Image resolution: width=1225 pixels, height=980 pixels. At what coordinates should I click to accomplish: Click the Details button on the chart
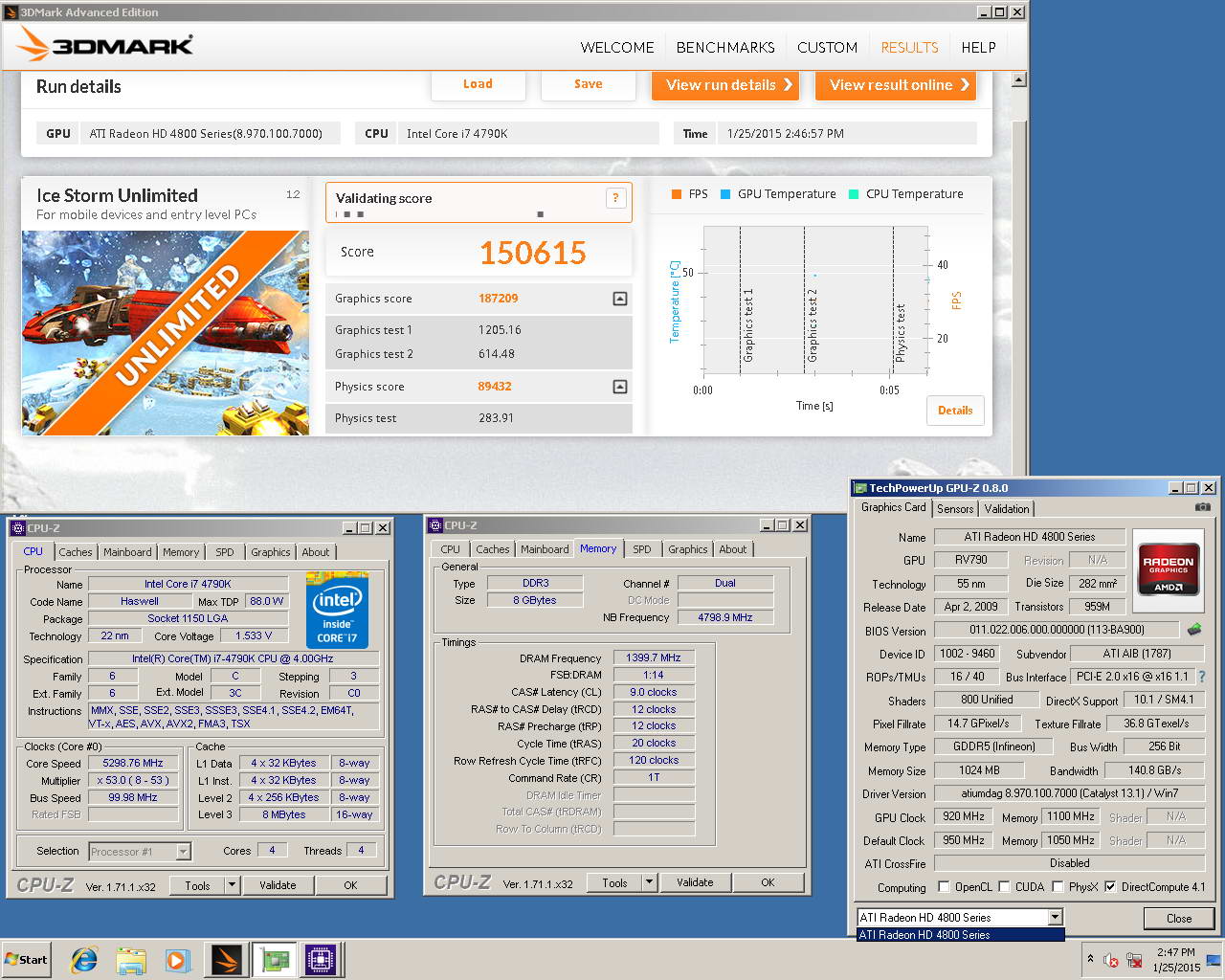click(x=955, y=410)
